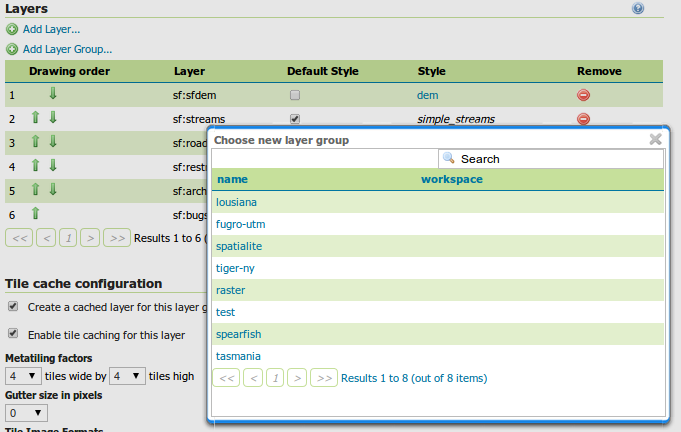Select the tiger-ny layer group

tap(235, 268)
